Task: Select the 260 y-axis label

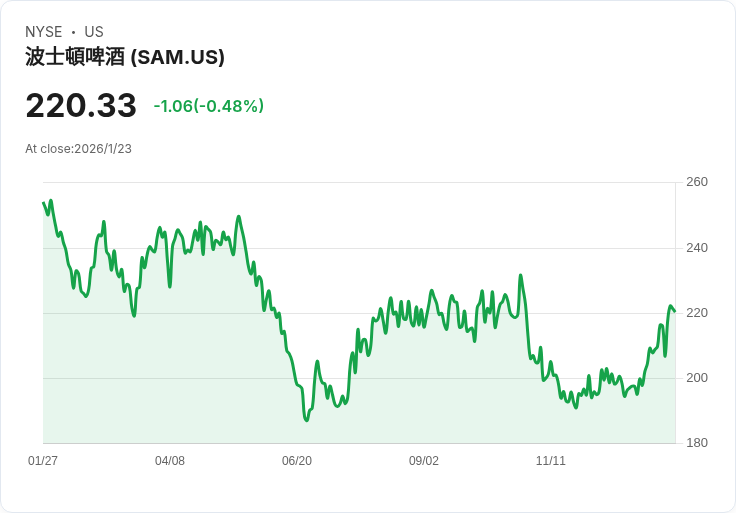Action: [696, 182]
